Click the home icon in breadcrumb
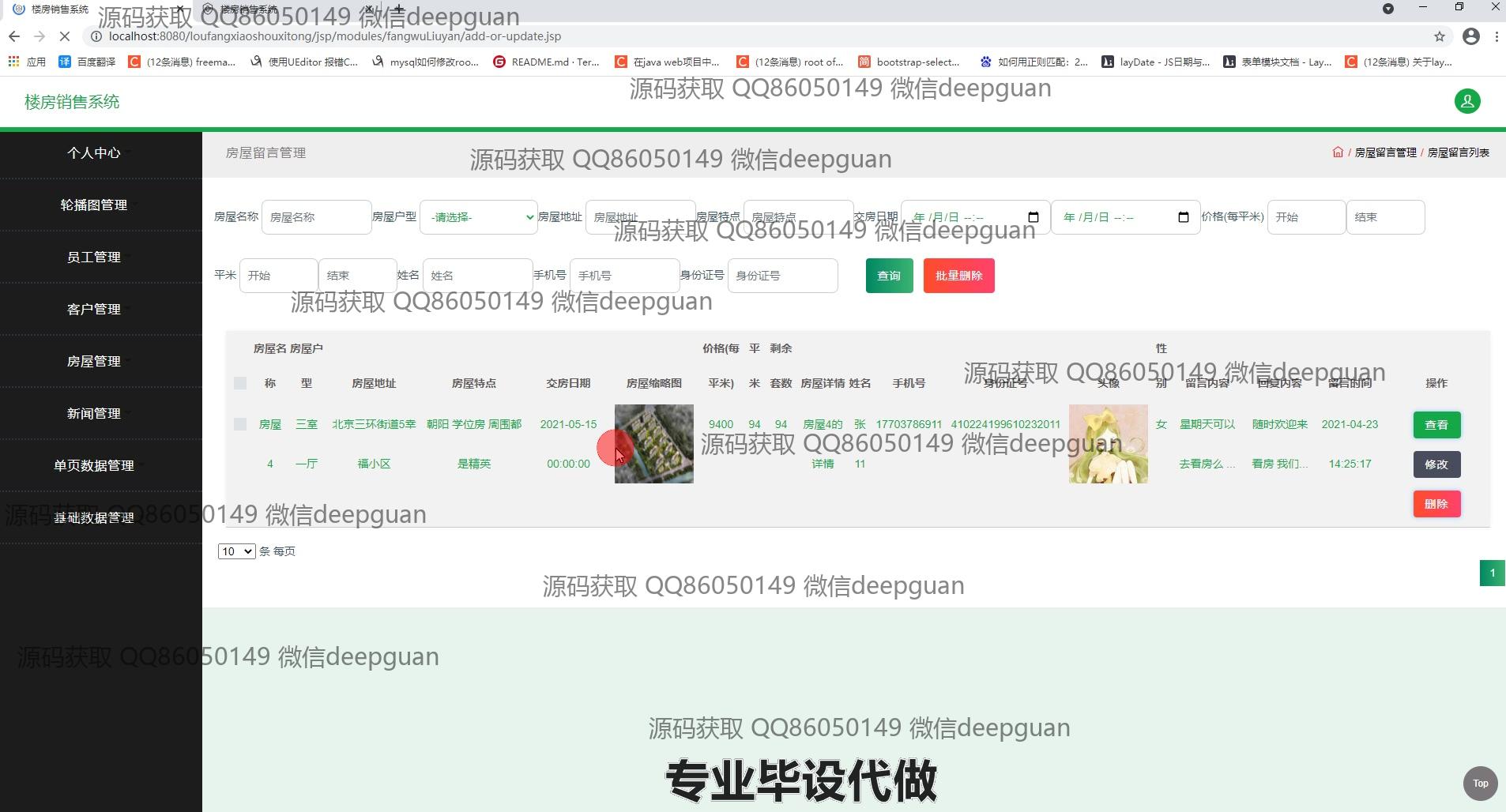The image size is (1506, 812). pos(1337,152)
